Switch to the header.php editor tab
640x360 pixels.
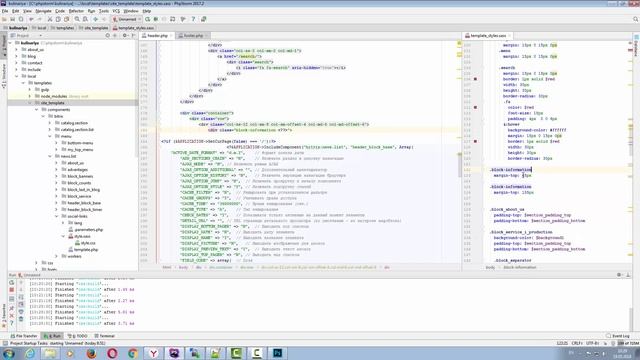pos(157,36)
